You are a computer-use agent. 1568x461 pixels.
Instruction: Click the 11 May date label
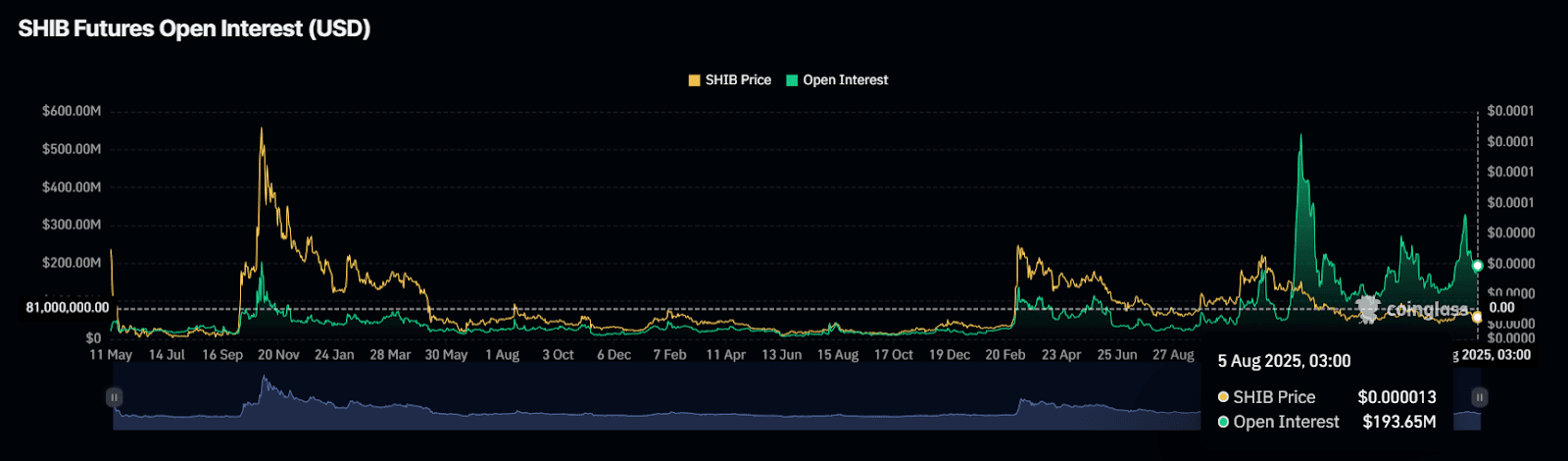tap(111, 355)
